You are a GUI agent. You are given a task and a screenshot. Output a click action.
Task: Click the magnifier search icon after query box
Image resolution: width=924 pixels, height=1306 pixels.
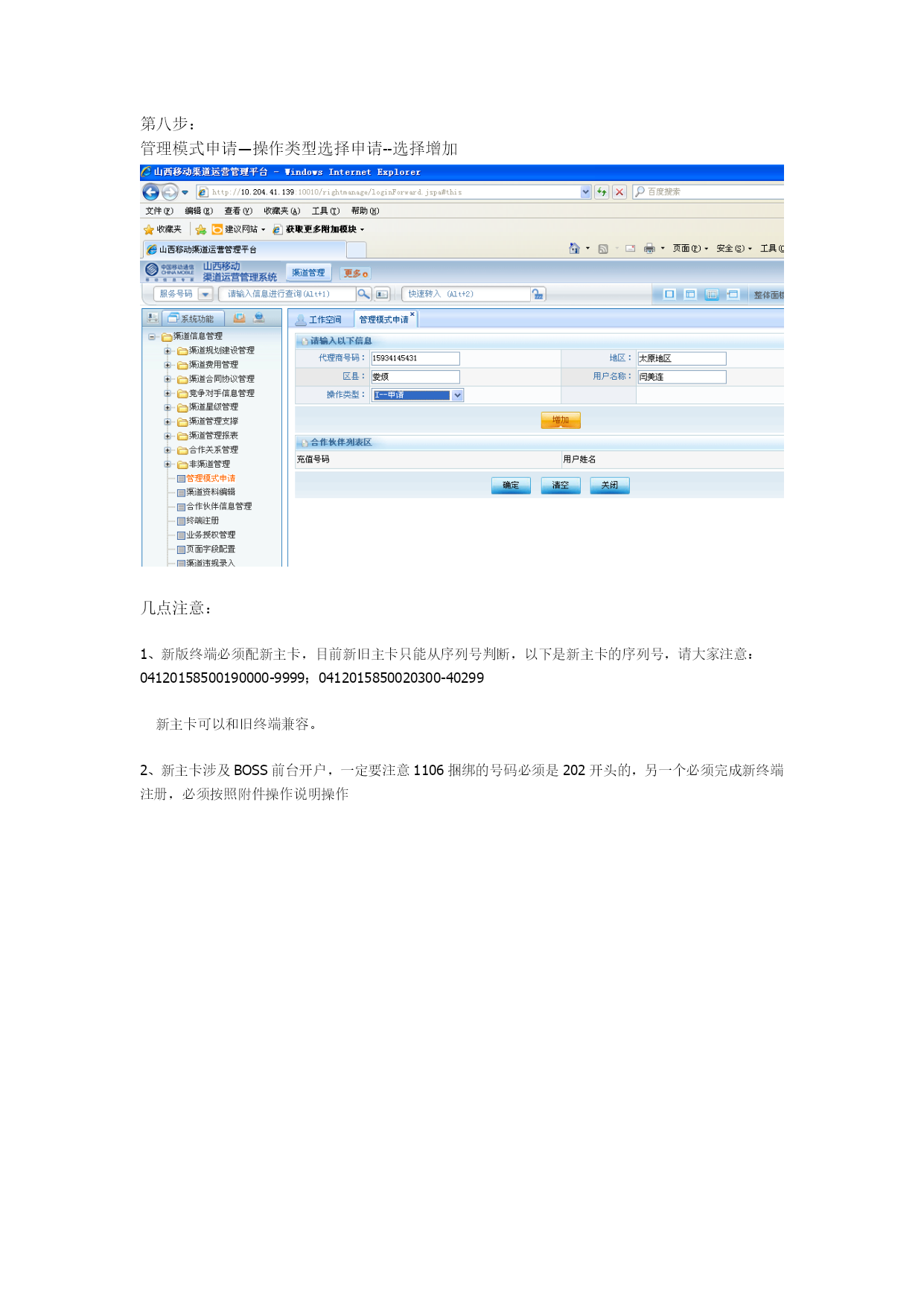coord(363,294)
